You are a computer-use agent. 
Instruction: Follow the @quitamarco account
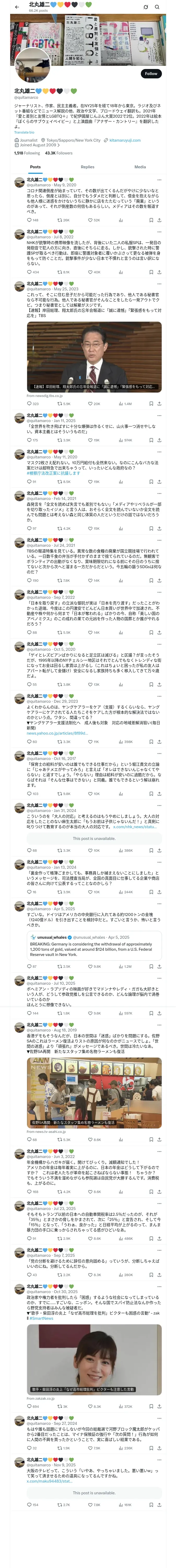click(151, 73)
